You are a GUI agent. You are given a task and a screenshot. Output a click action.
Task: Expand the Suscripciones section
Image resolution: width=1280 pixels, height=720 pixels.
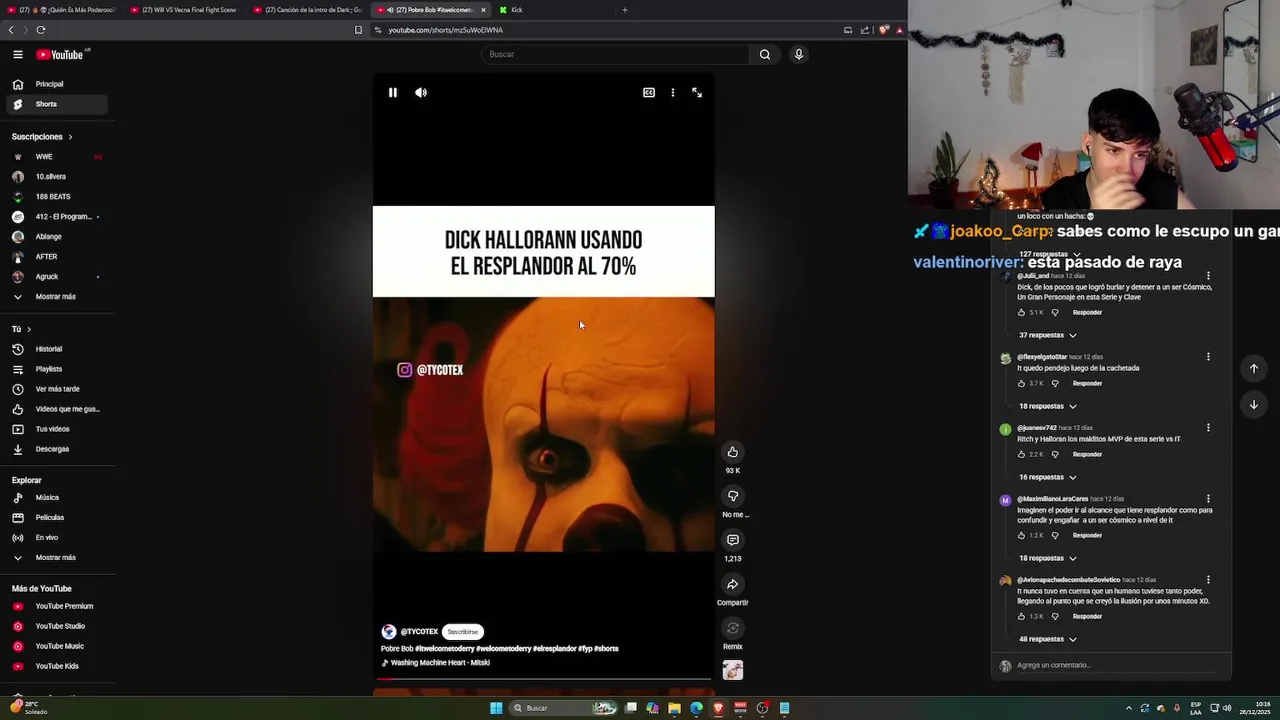click(42, 136)
